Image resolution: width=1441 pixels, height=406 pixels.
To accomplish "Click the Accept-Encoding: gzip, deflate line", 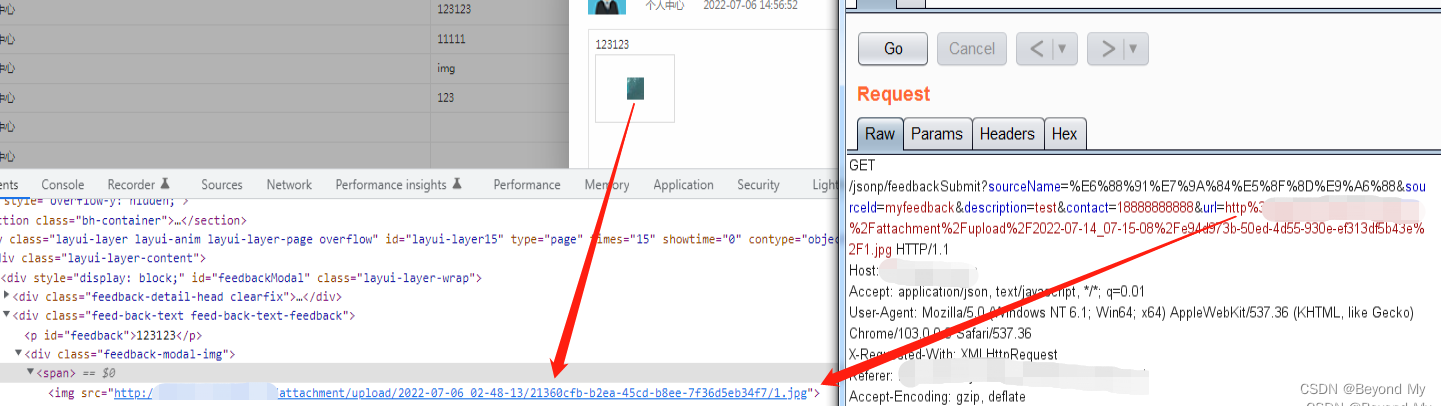I will pyautogui.click(x=937, y=396).
